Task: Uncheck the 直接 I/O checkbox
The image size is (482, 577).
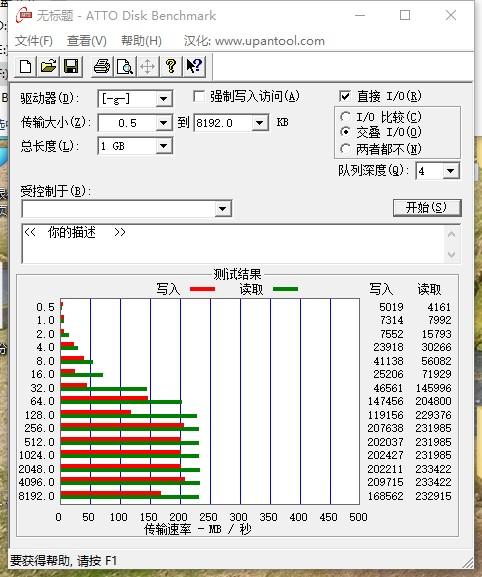Action: point(345,96)
